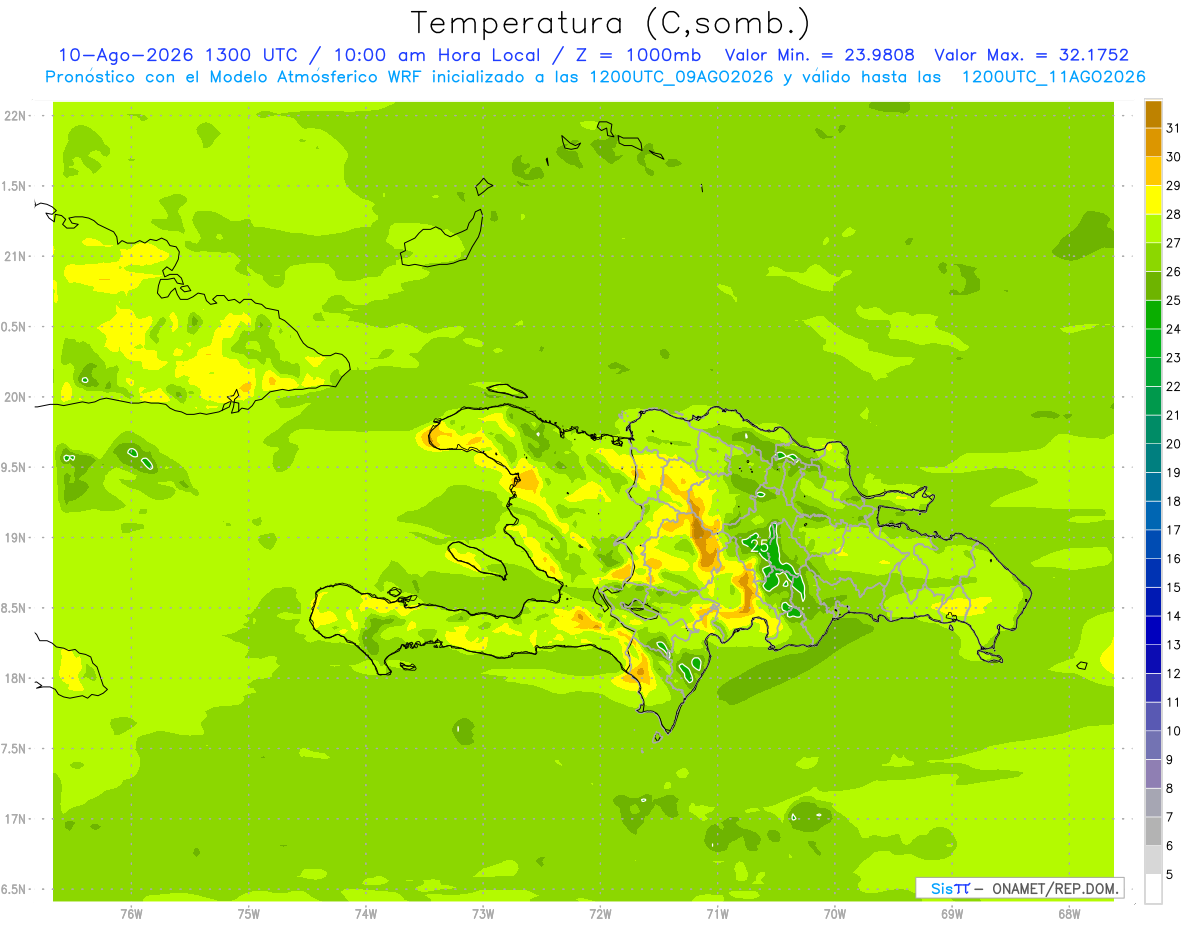The height and width of the screenshot is (927, 1200).
Task: Select the purple swatch between 9 and 10
Action: (1153, 745)
